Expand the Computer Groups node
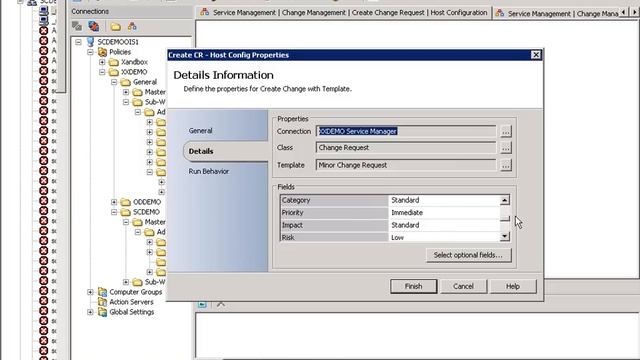Image resolution: width=640 pixels, height=360 pixels. coord(90,292)
